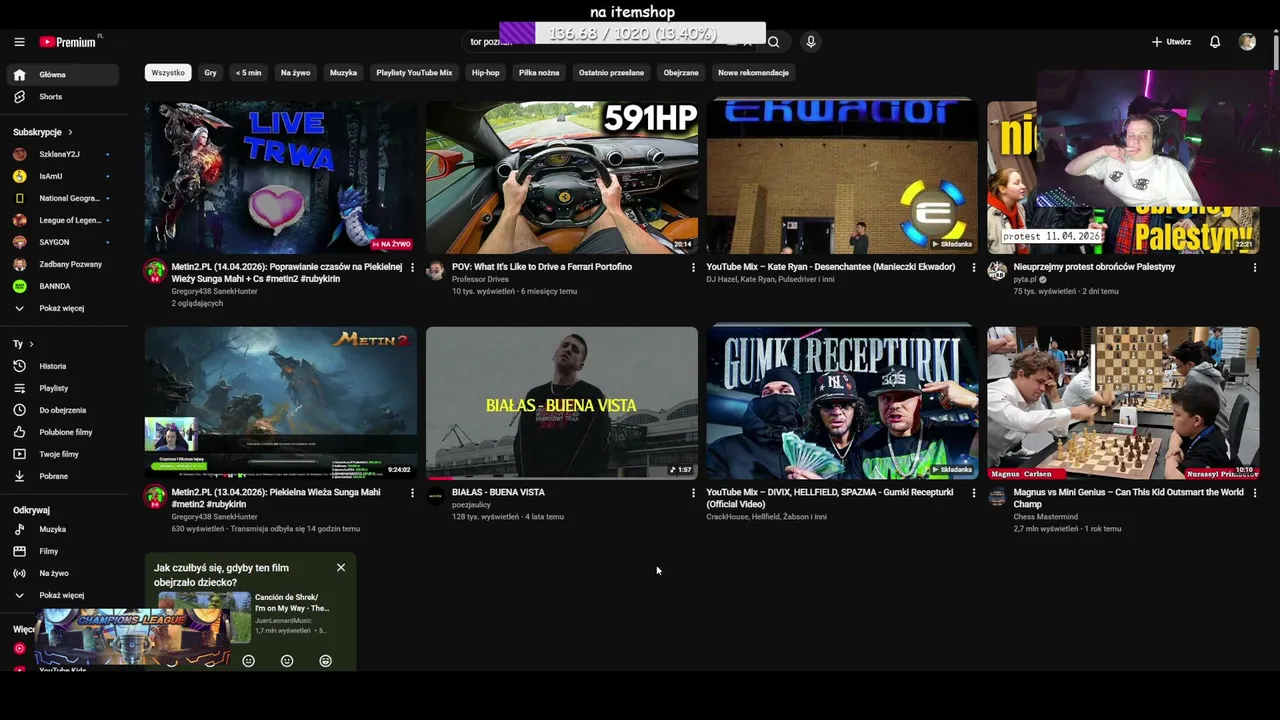Open Twoje filmy in sidebar
This screenshot has width=1280, height=720.
pos(63,454)
